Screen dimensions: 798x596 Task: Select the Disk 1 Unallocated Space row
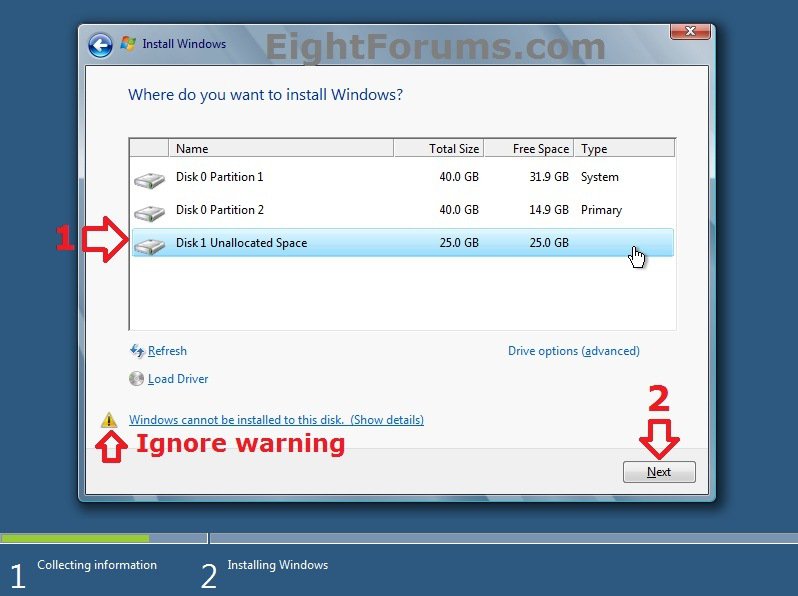tap(403, 243)
